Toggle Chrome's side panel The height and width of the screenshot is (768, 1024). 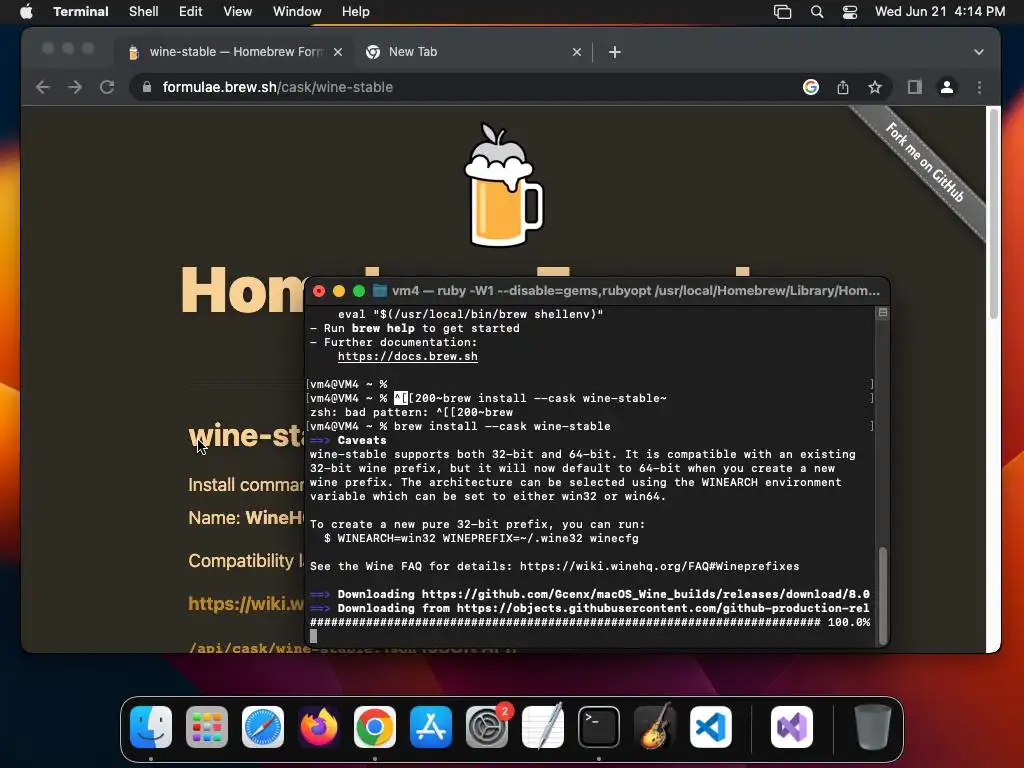tap(915, 87)
